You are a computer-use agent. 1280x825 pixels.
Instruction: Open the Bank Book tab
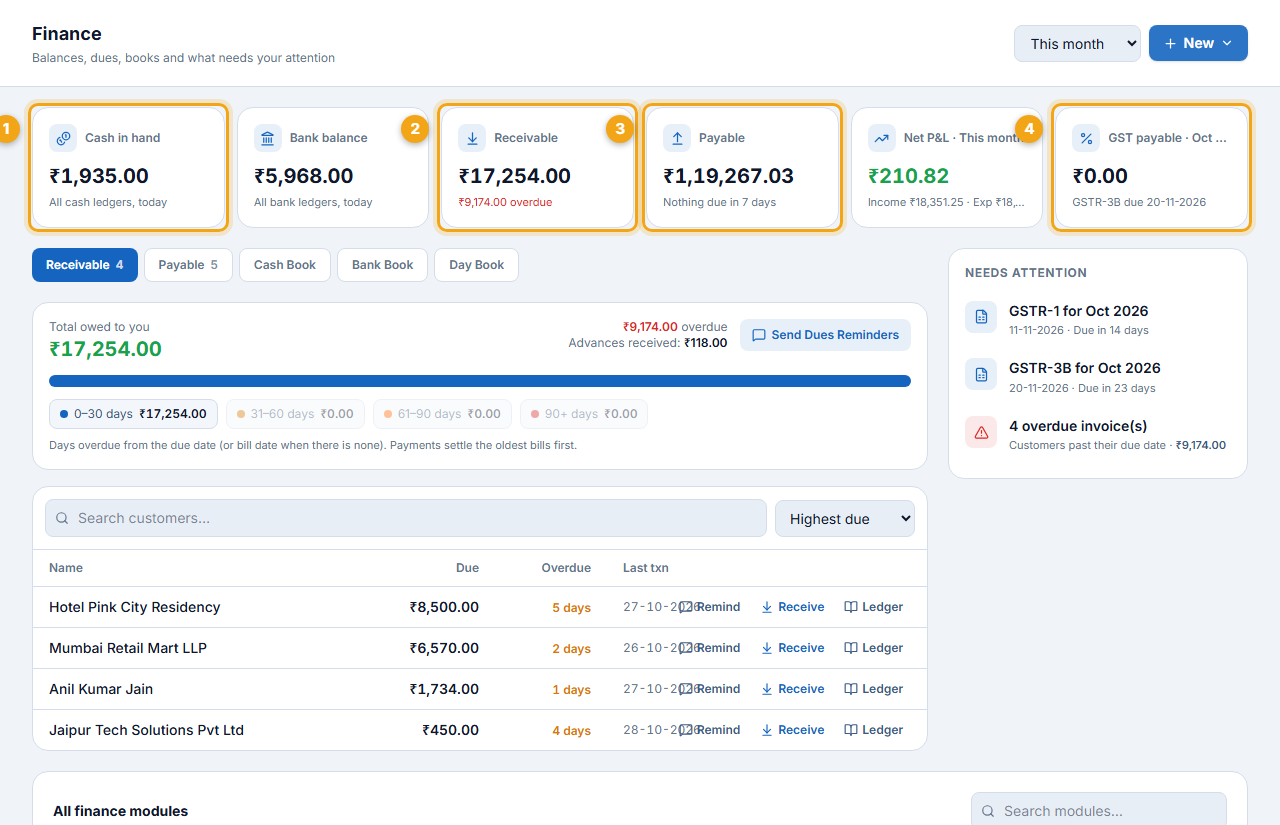pyautogui.click(x=383, y=265)
